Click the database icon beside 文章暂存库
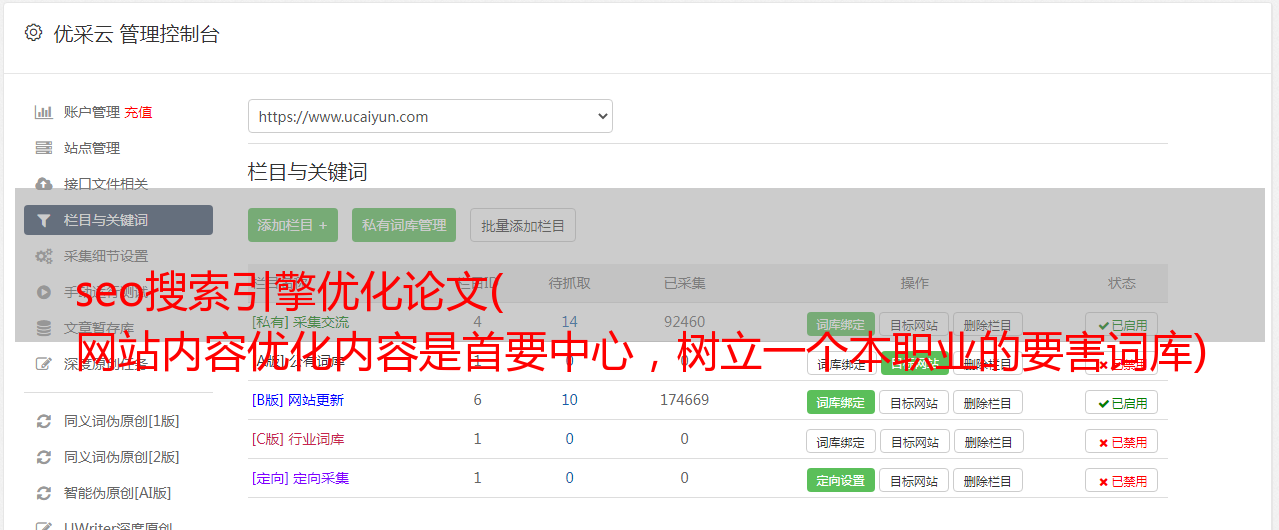This screenshot has height=530, width=1279. (x=43, y=328)
